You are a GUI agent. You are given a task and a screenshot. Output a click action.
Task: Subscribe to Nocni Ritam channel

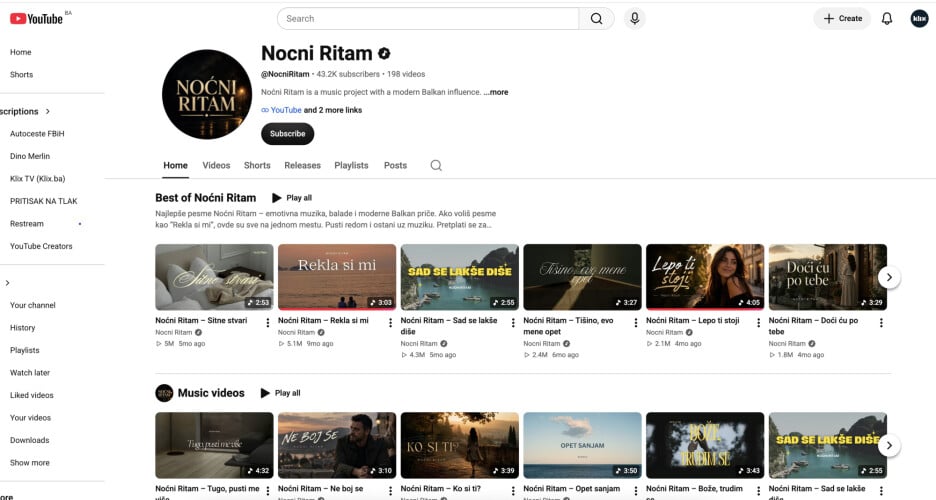288,134
